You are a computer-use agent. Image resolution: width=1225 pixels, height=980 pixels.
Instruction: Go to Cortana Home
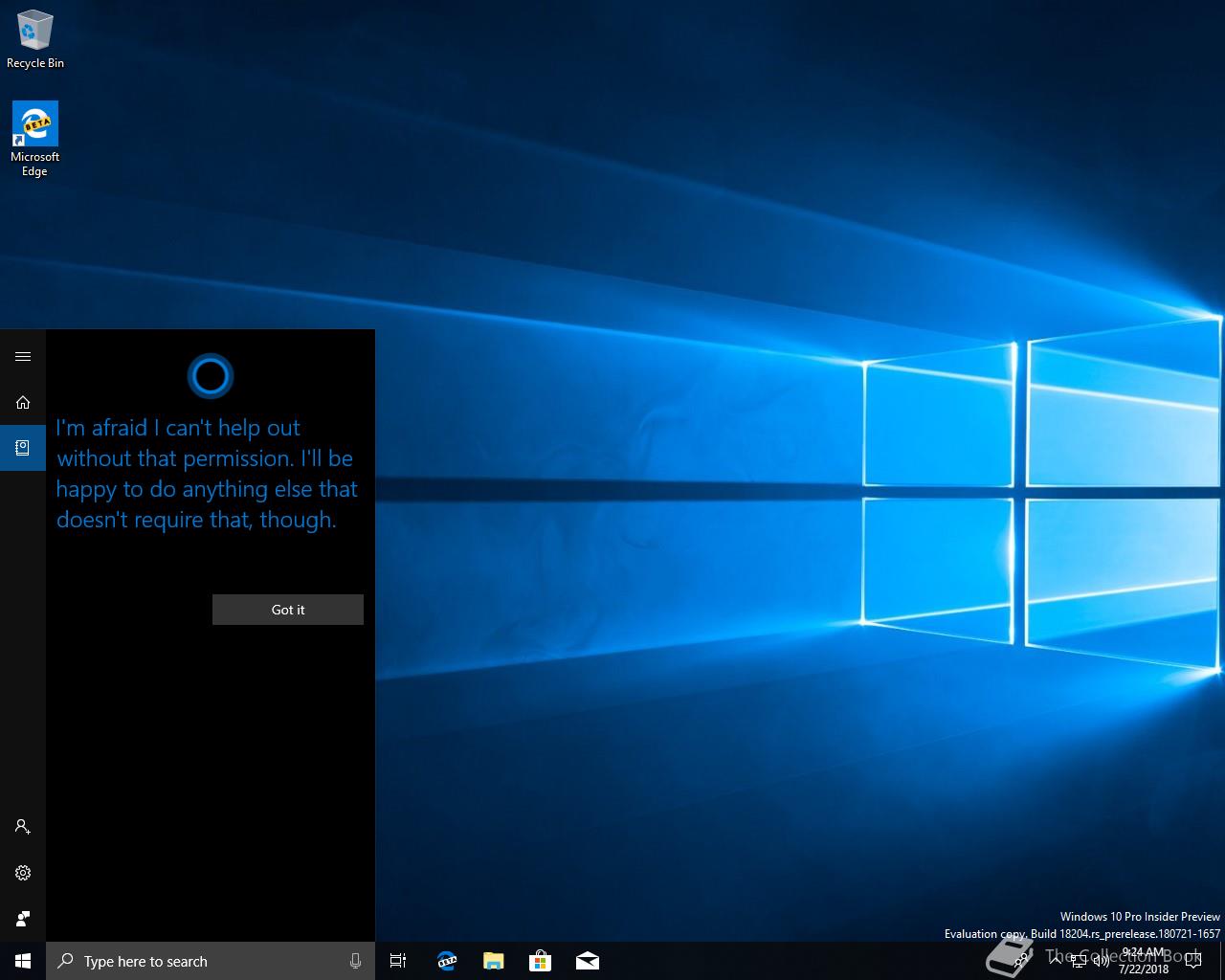[x=23, y=403]
